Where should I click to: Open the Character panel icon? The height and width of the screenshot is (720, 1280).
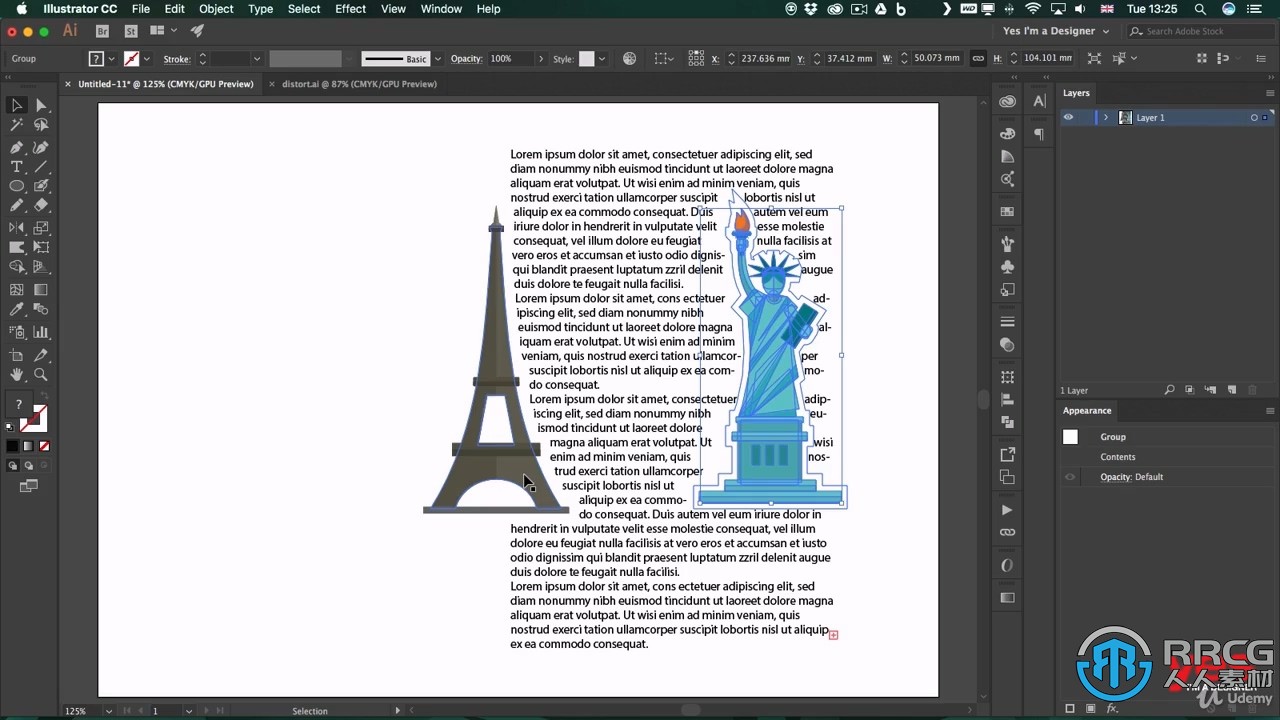[1040, 101]
